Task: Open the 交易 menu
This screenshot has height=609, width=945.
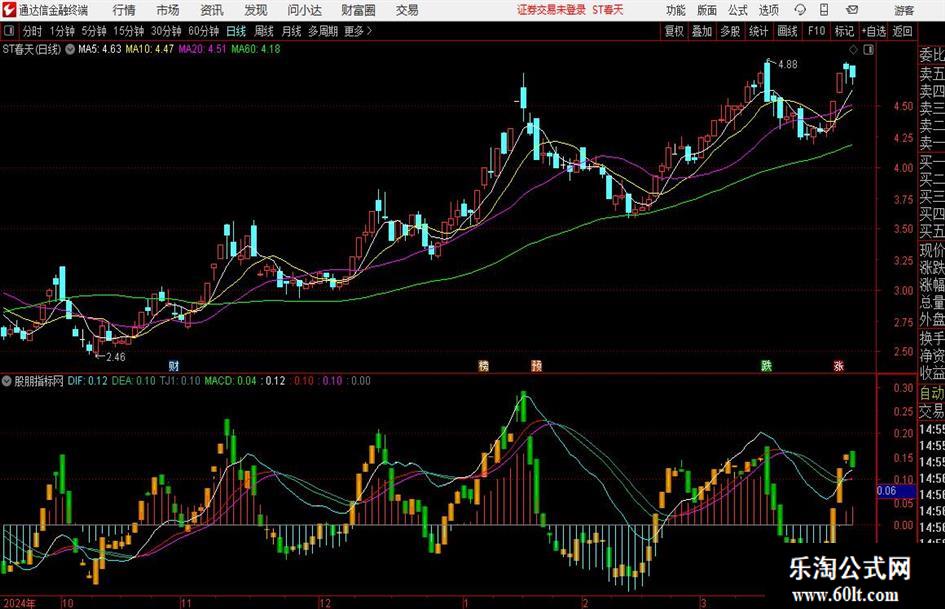Action: tap(407, 10)
